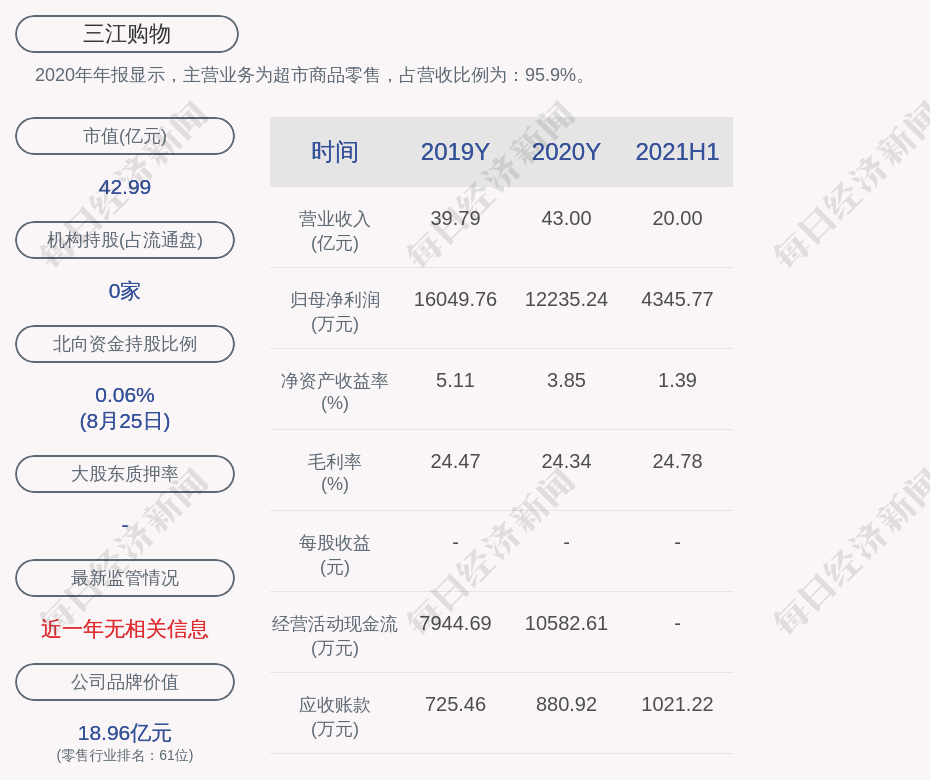
Task: Click the 时间 header cell
Action: [x=335, y=152]
